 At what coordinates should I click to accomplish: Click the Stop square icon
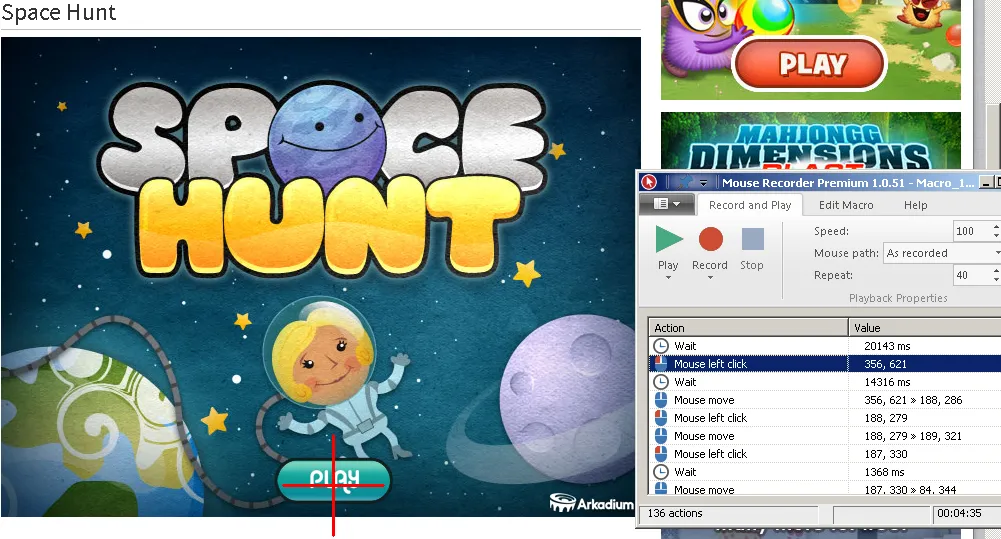tap(753, 239)
